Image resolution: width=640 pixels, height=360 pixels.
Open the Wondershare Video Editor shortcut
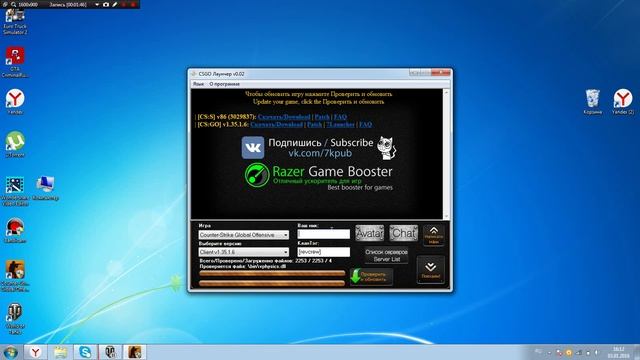pyautogui.click(x=15, y=191)
